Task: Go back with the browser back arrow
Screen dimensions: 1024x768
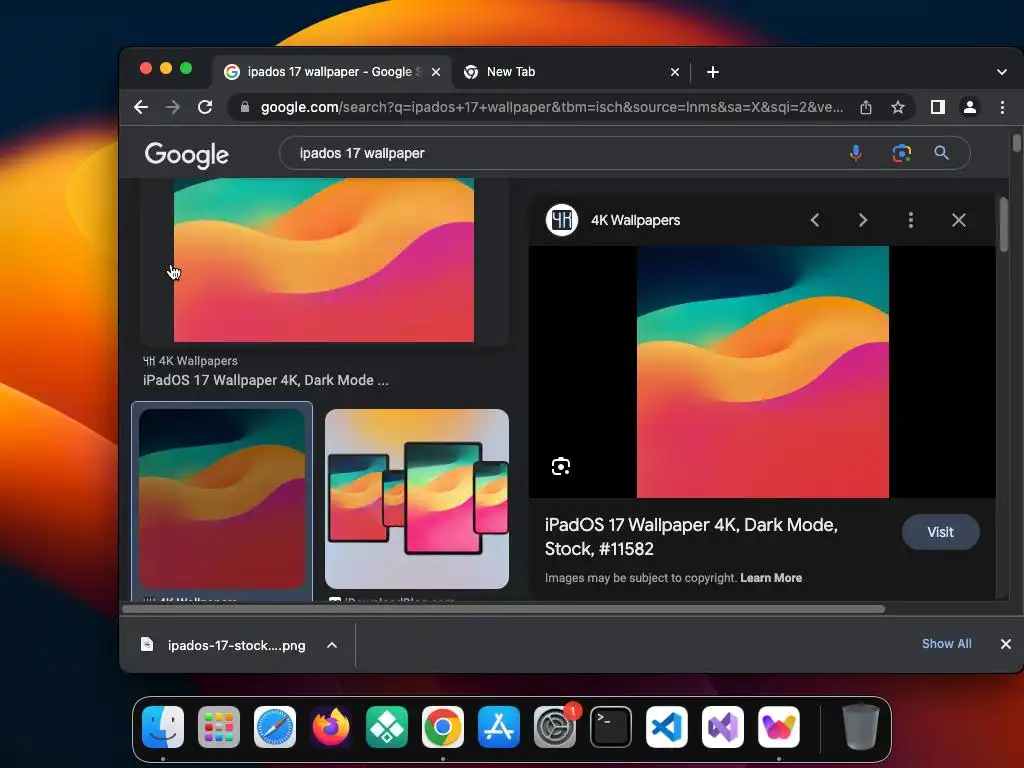Action: point(141,107)
